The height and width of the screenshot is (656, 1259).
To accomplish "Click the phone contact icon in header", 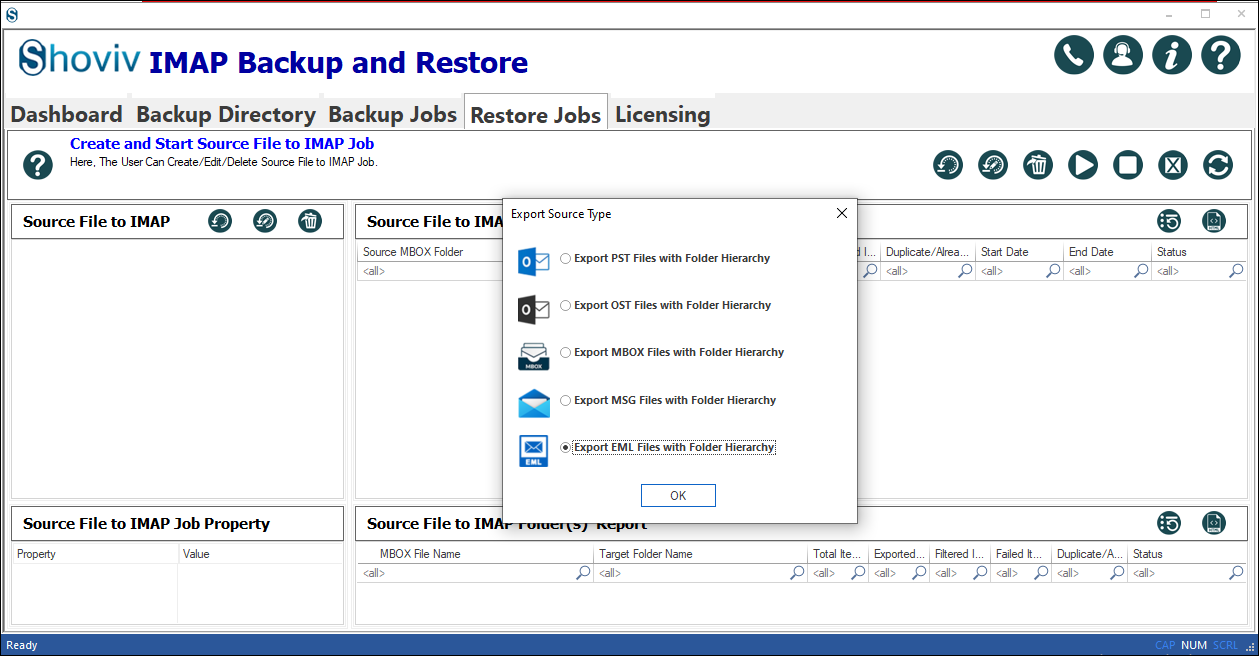I will click(x=1074, y=55).
